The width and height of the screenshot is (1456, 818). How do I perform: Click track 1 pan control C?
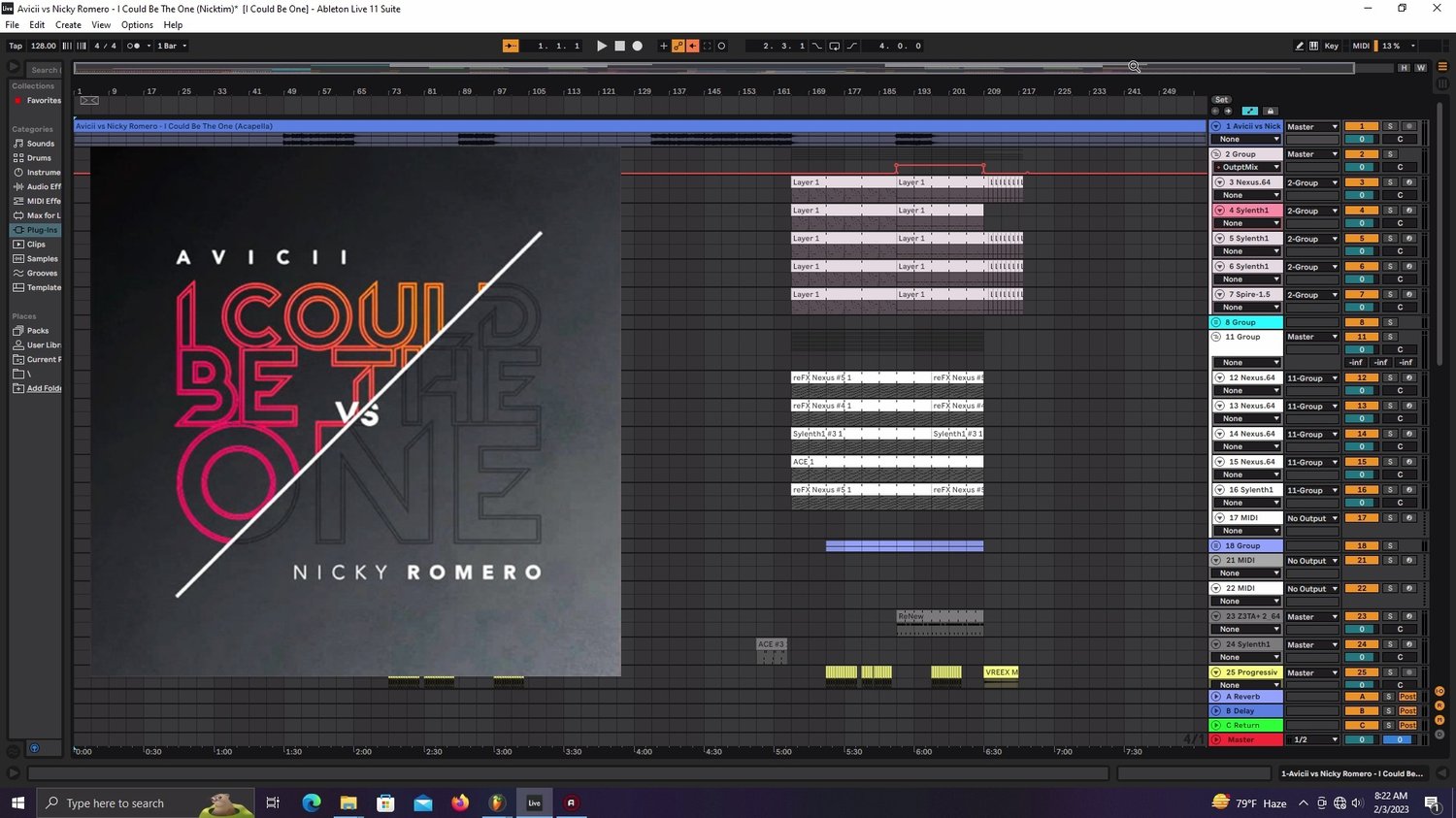pyautogui.click(x=1400, y=140)
